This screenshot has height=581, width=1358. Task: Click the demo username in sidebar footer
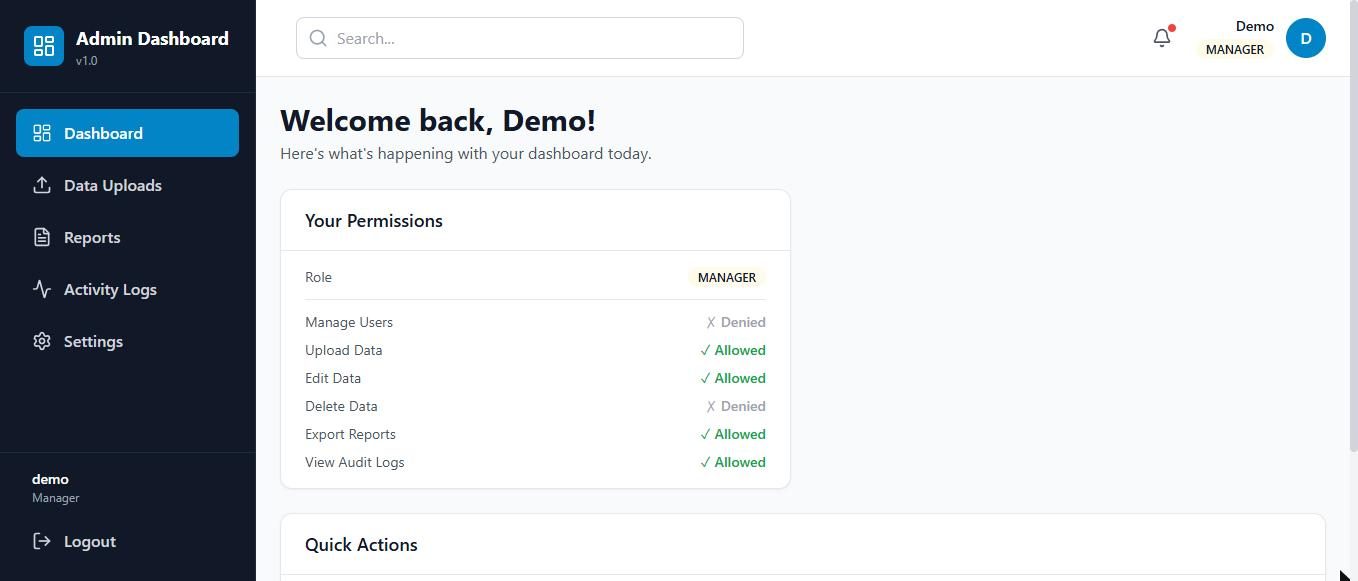pyautogui.click(x=50, y=479)
